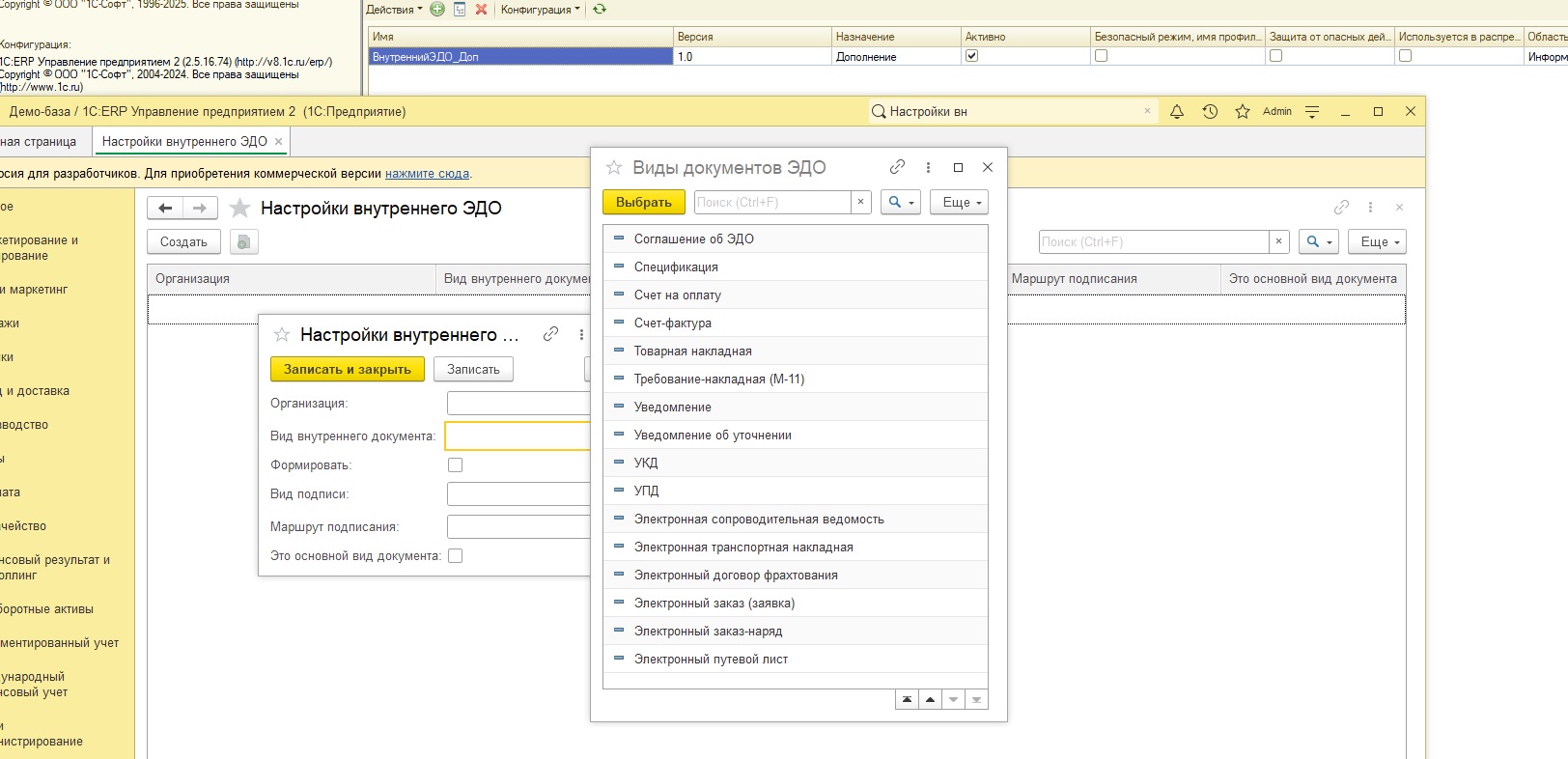Click the green refresh icon in configurator toolbar
1568x759 pixels.
point(600,10)
